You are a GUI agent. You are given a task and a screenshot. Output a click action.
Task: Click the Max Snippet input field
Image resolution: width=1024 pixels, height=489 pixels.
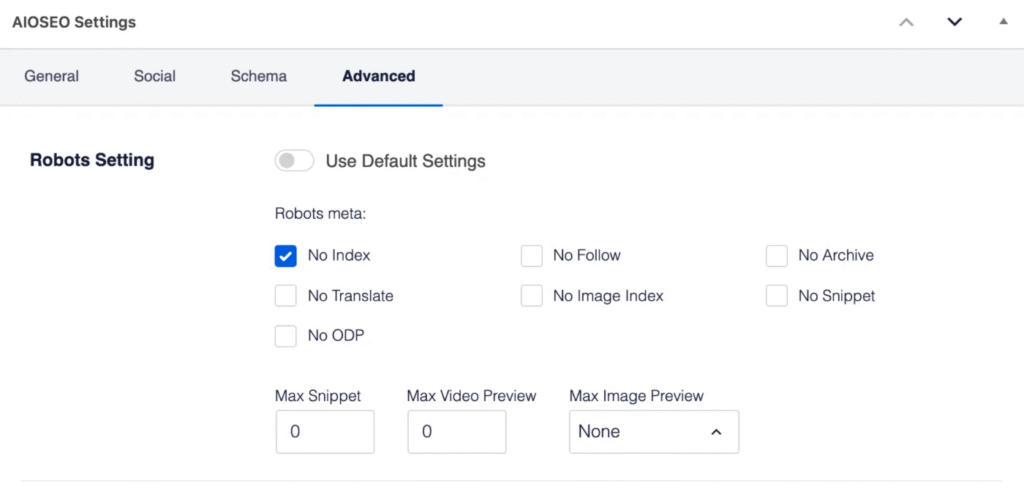point(325,432)
